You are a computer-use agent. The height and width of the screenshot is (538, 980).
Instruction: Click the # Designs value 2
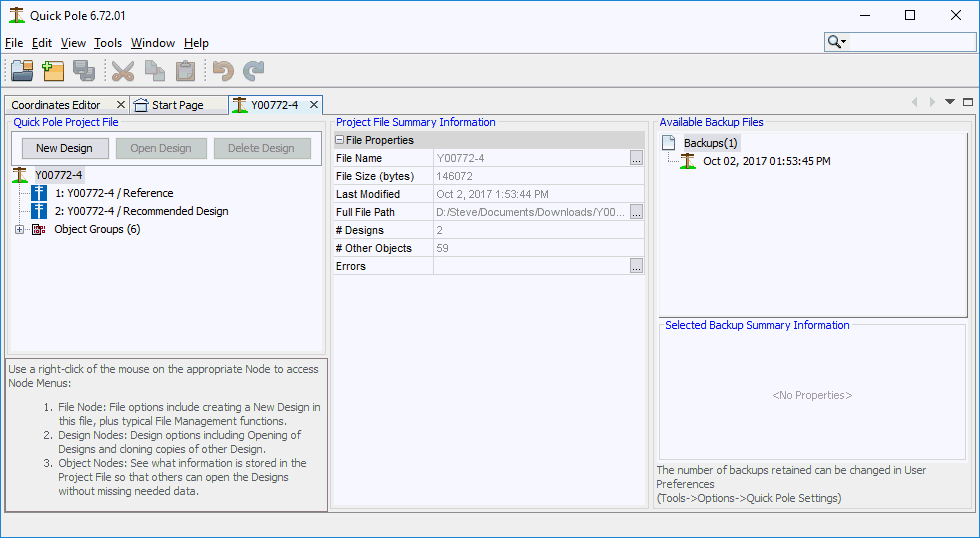click(x=439, y=230)
